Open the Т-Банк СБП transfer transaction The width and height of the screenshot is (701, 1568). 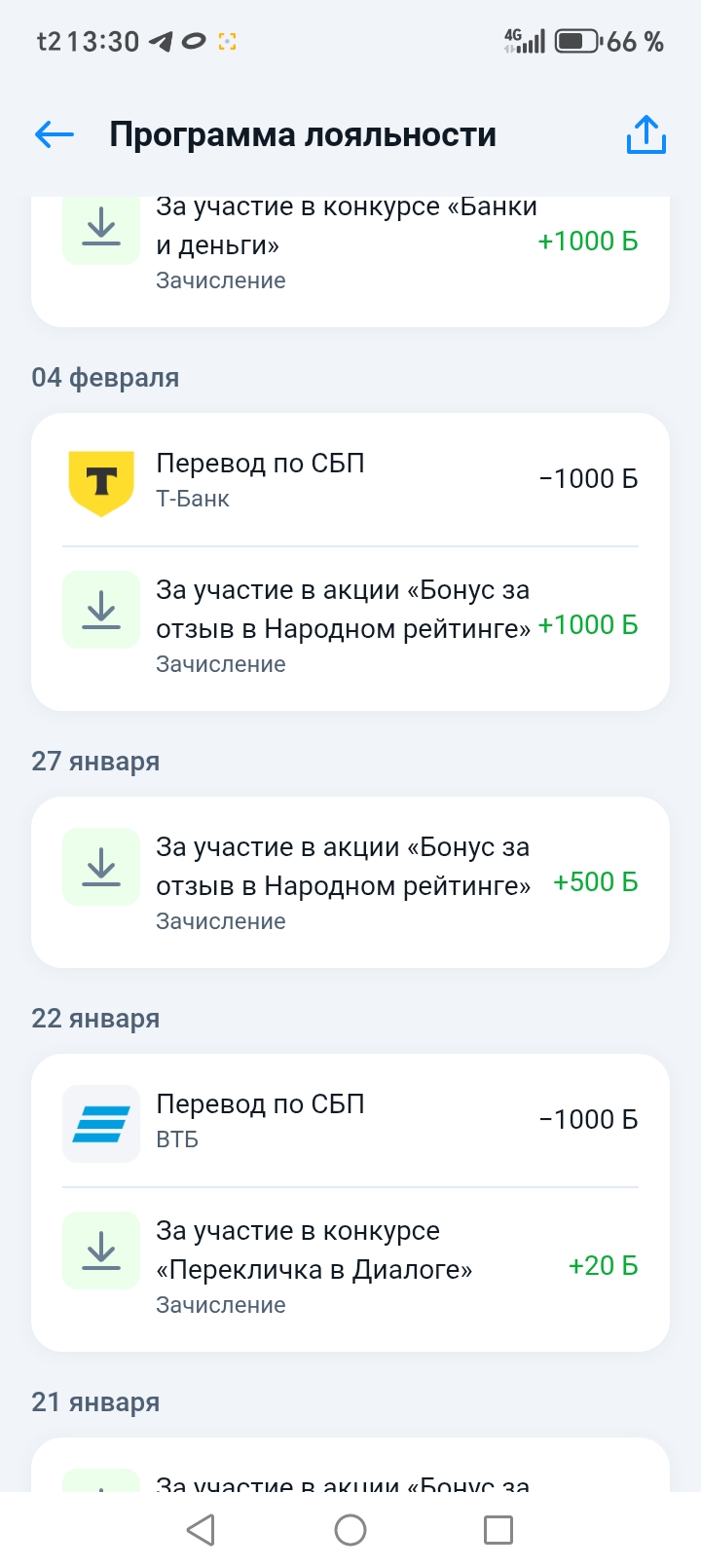(350, 480)
